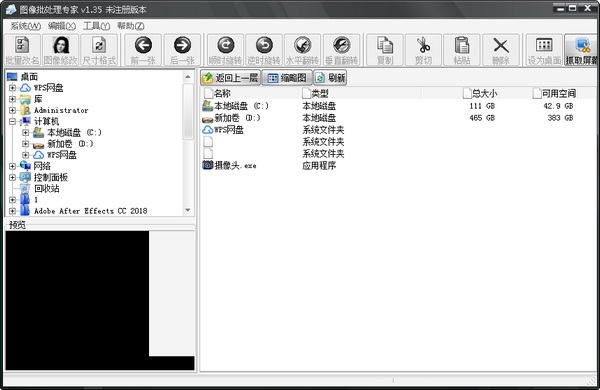The width and height of the screenshot is (600, 390).
Task: Open the image modify (图像修改) tool
Action: (x=60, y=50)
